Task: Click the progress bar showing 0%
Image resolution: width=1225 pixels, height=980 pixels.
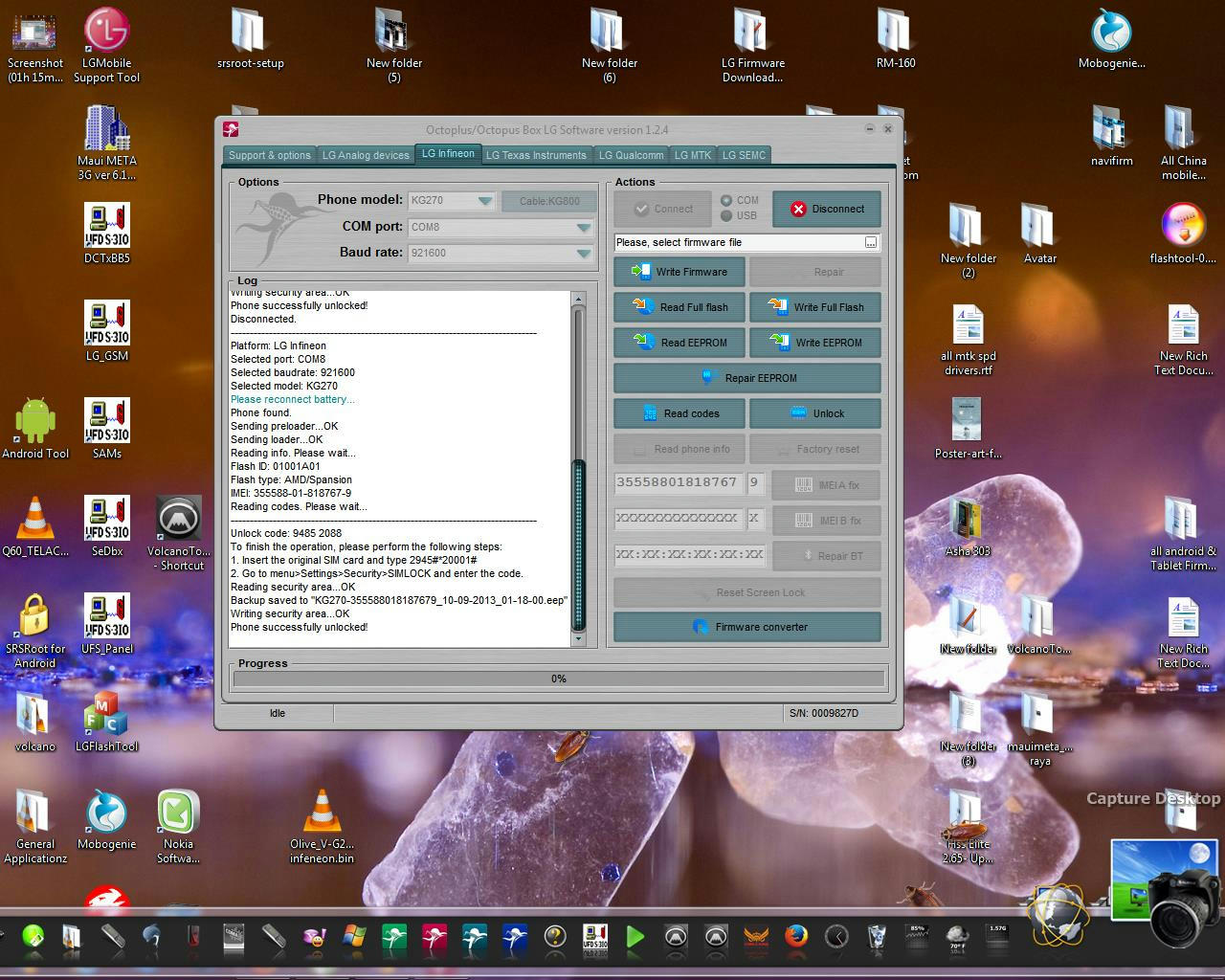Action: coord(559,679)
